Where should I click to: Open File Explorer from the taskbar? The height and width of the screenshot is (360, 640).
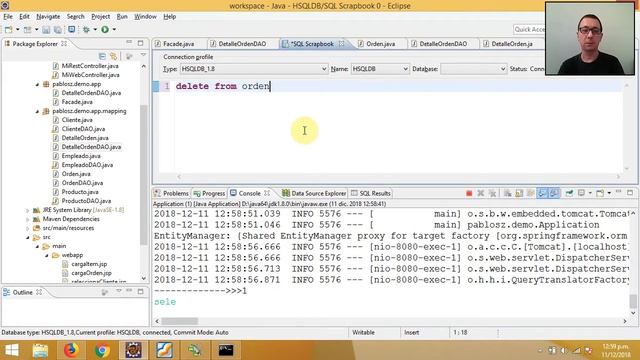tap(40, 350)
